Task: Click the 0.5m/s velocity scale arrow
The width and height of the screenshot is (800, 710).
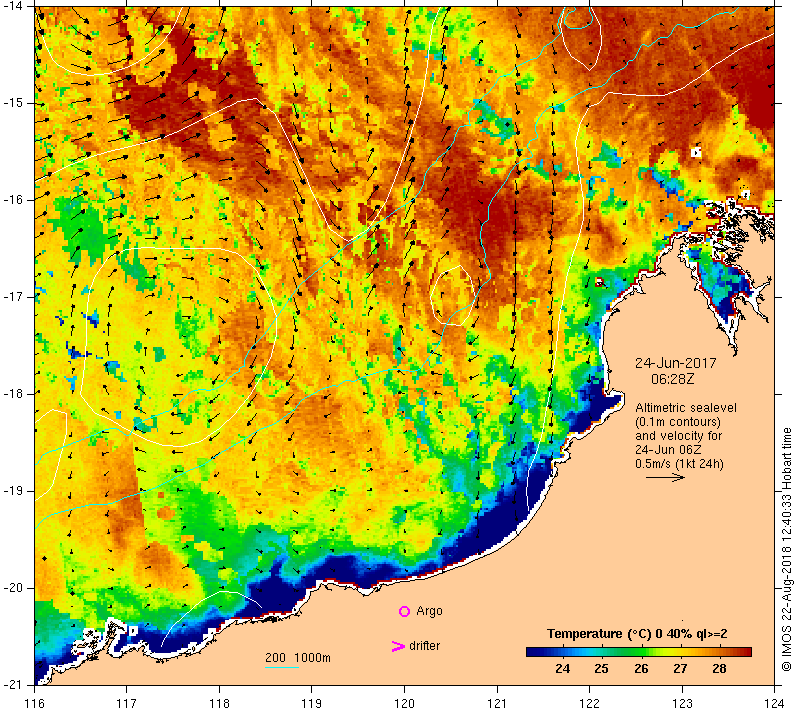Action: pyautogui.click(x=665, y=477)
